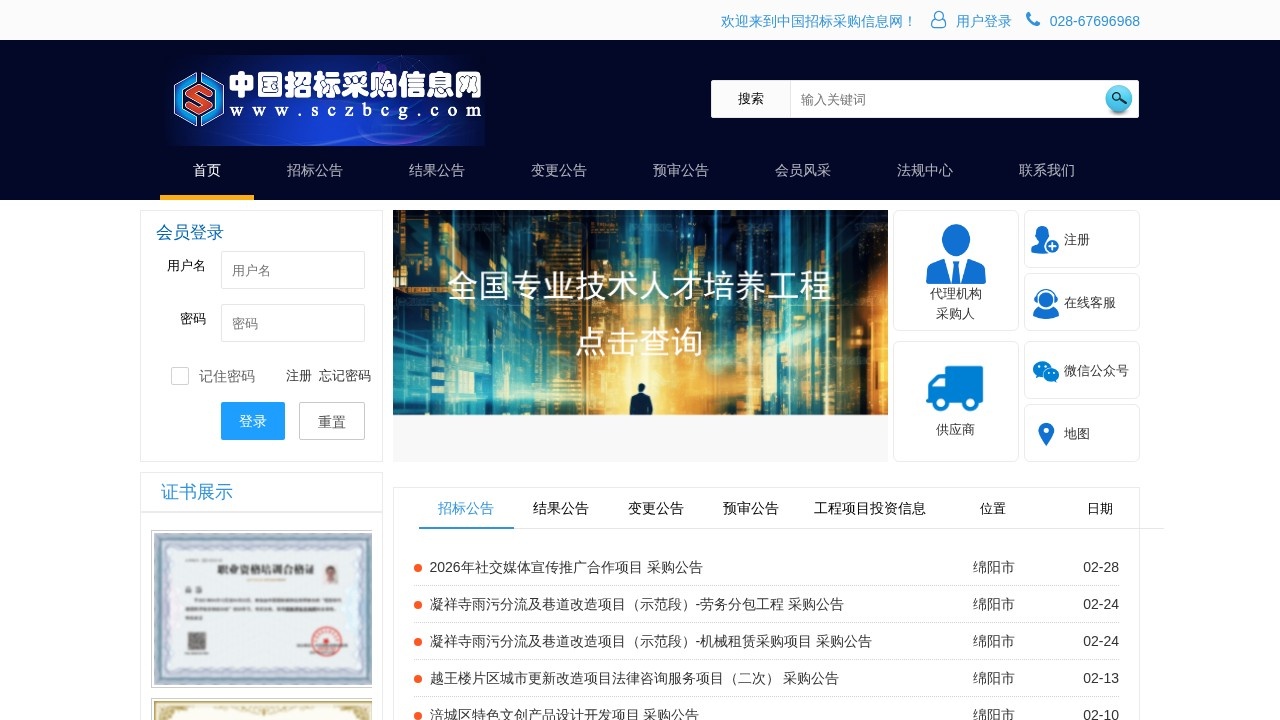Screen dimensions: 1280x720
Task: Open the 微信公众号 WeChat icon
Action: point(1046,370)
